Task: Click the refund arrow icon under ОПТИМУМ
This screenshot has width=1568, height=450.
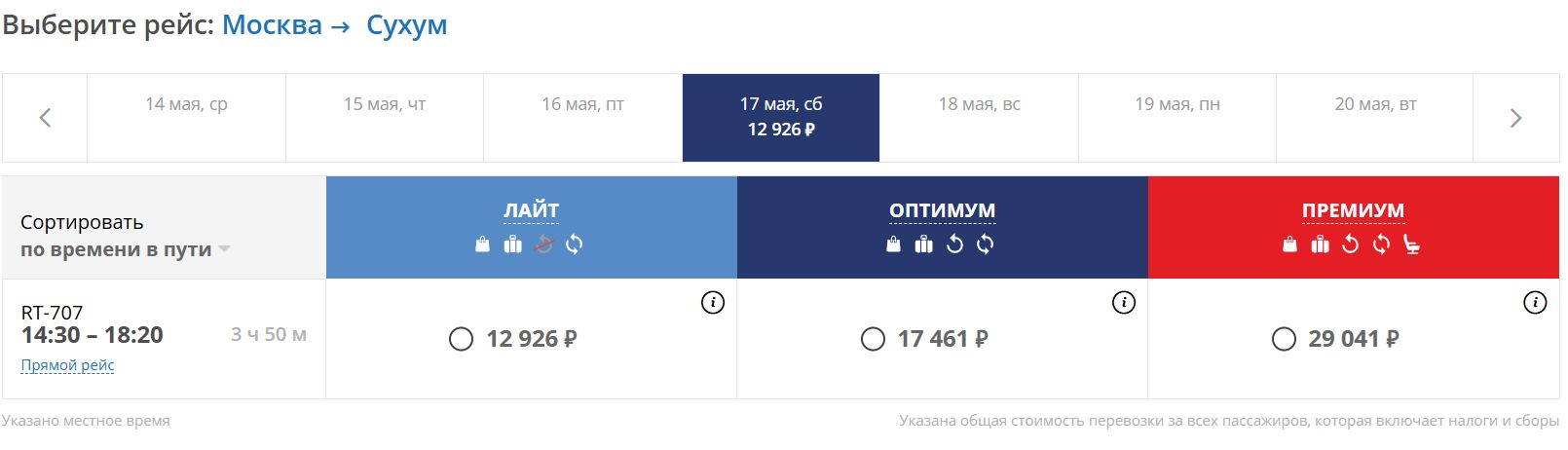Action: [x=954, y=244]
